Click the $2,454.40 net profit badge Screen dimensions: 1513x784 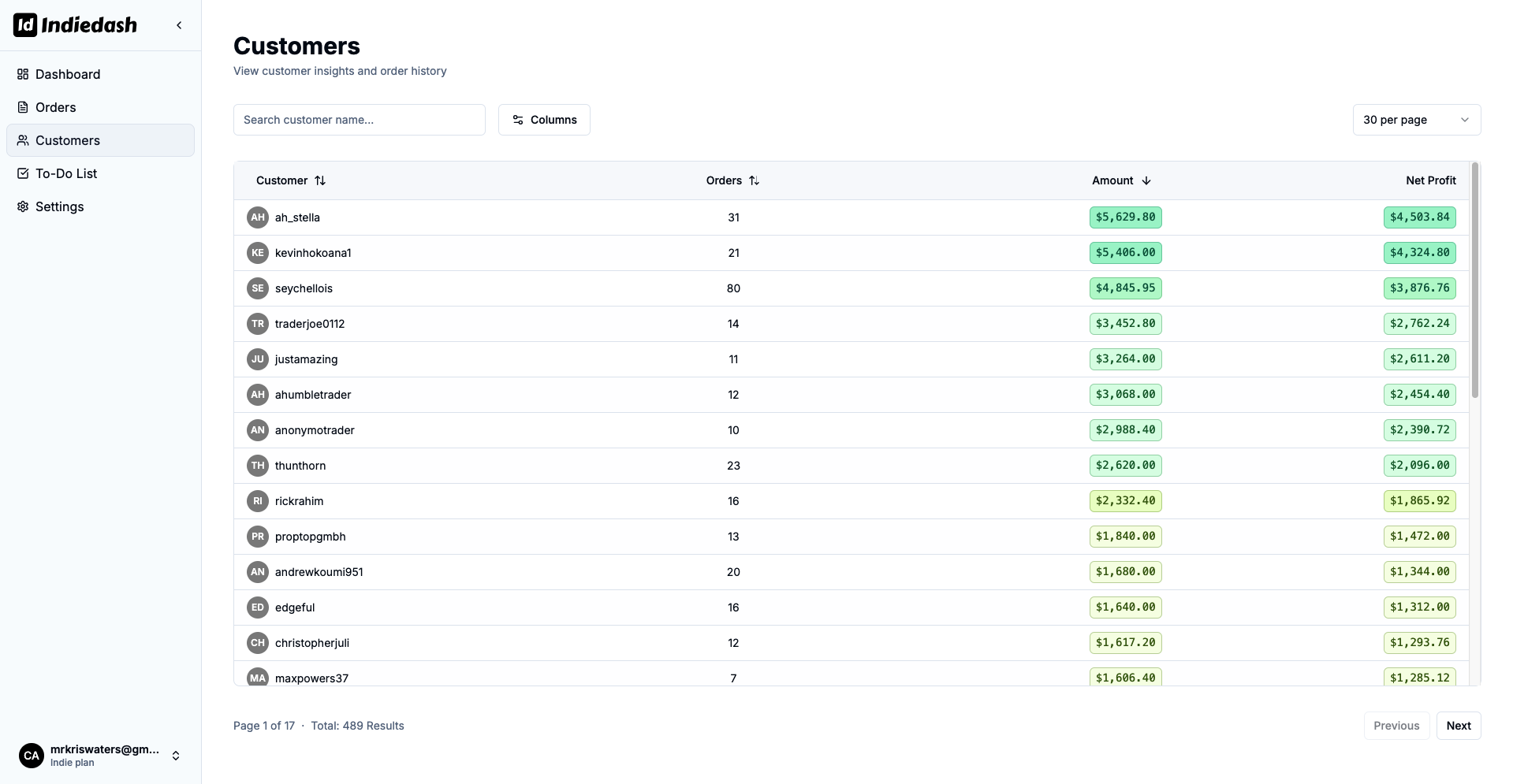(x=1419, y=395)
